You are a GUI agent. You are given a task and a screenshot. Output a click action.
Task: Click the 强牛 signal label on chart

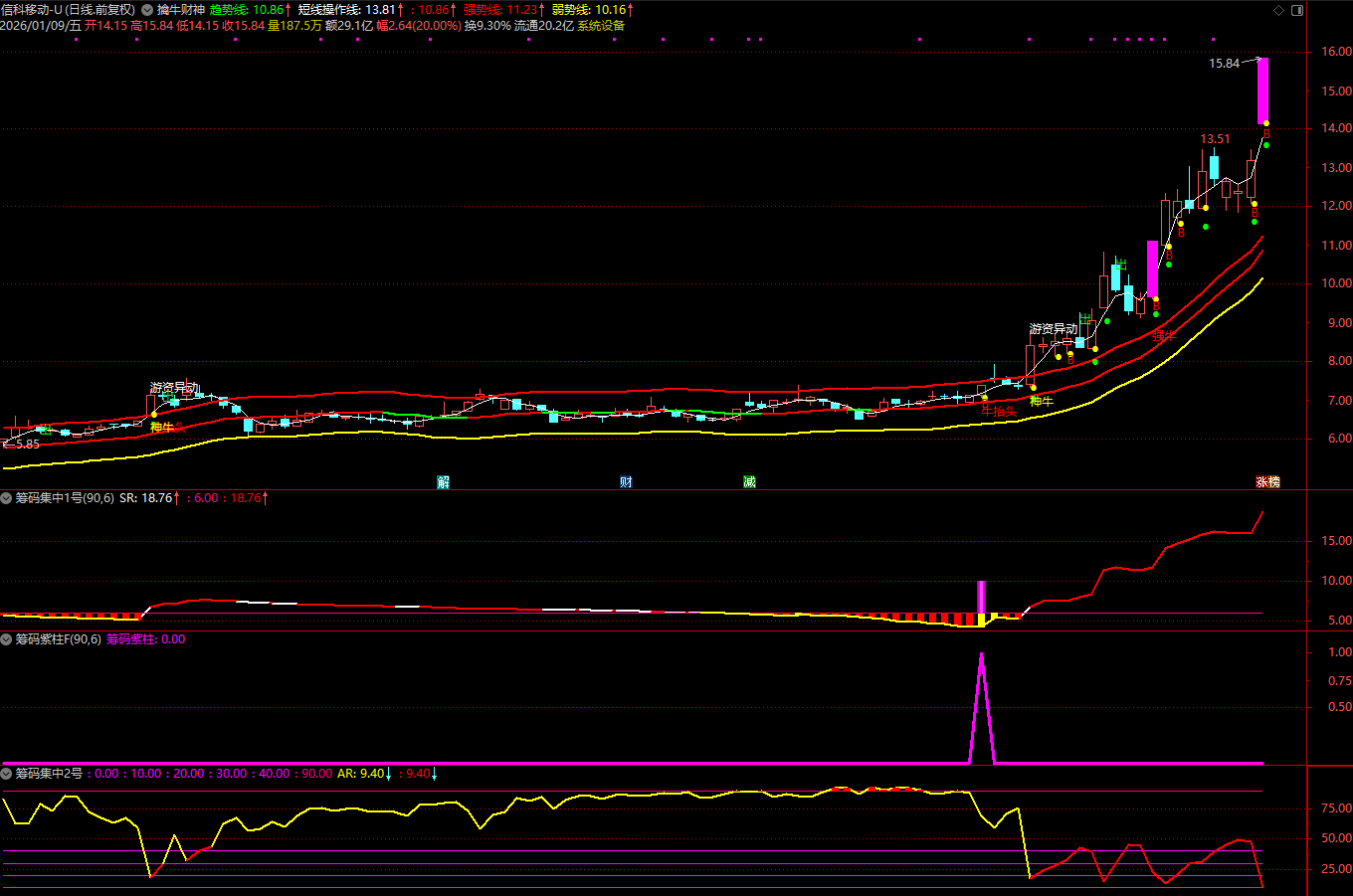click(x=1163, y=336)
